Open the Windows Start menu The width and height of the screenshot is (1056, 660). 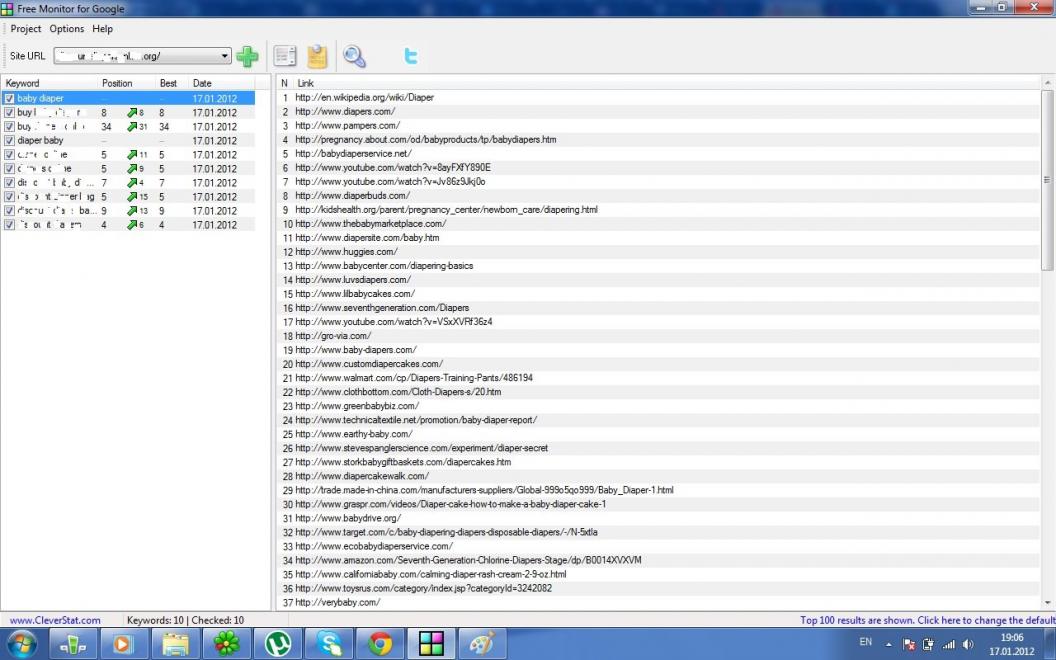click(x=21, y=644)
